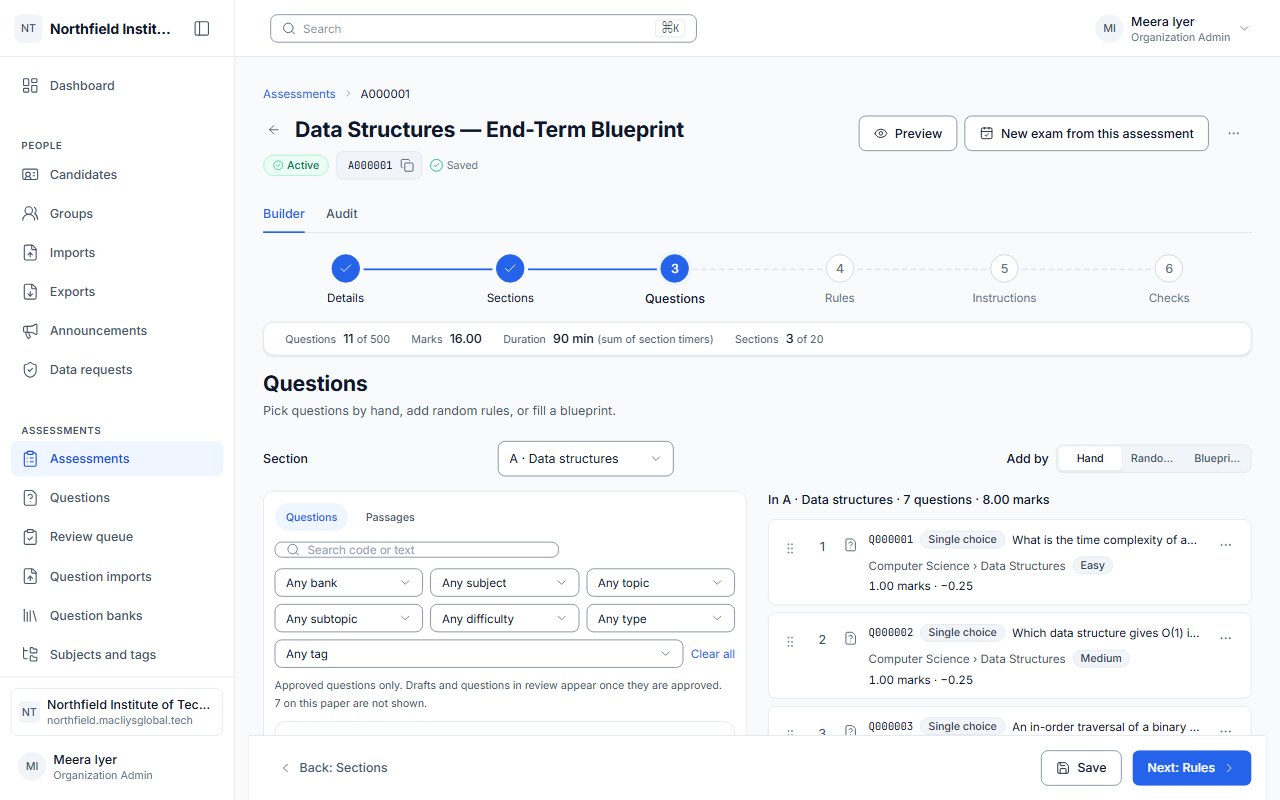
Task: Open the Any type filter
Action: pos(661,619)
